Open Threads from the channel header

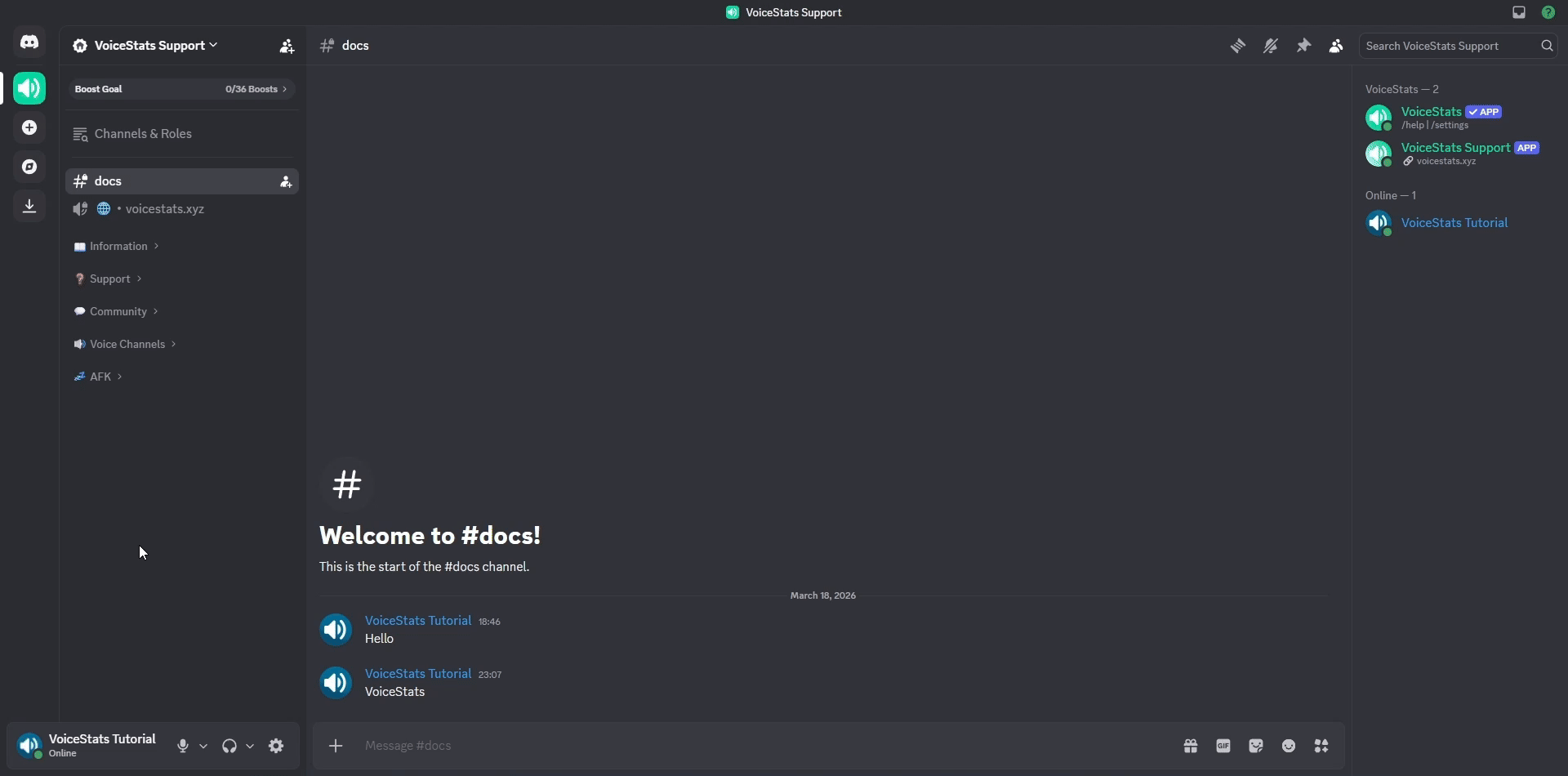pos(1238,47)
